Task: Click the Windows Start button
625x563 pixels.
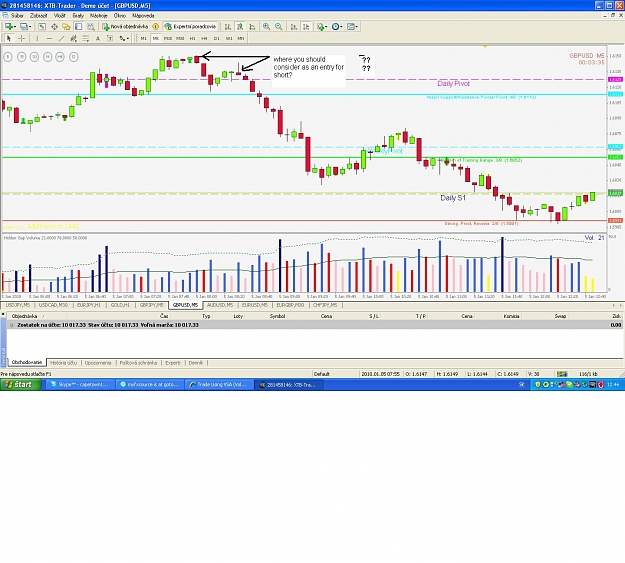Action: [x=21, y=385]
